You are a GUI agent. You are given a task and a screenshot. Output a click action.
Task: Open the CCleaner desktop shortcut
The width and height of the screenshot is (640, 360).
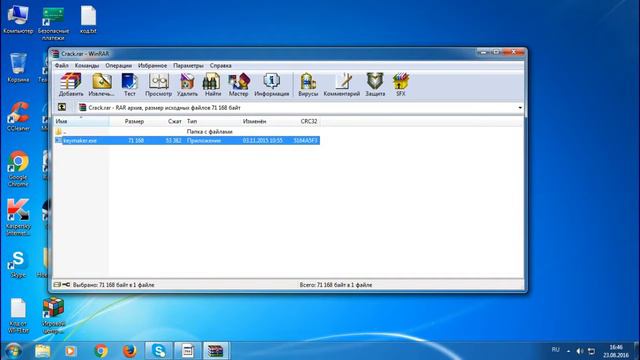point(18,117)
